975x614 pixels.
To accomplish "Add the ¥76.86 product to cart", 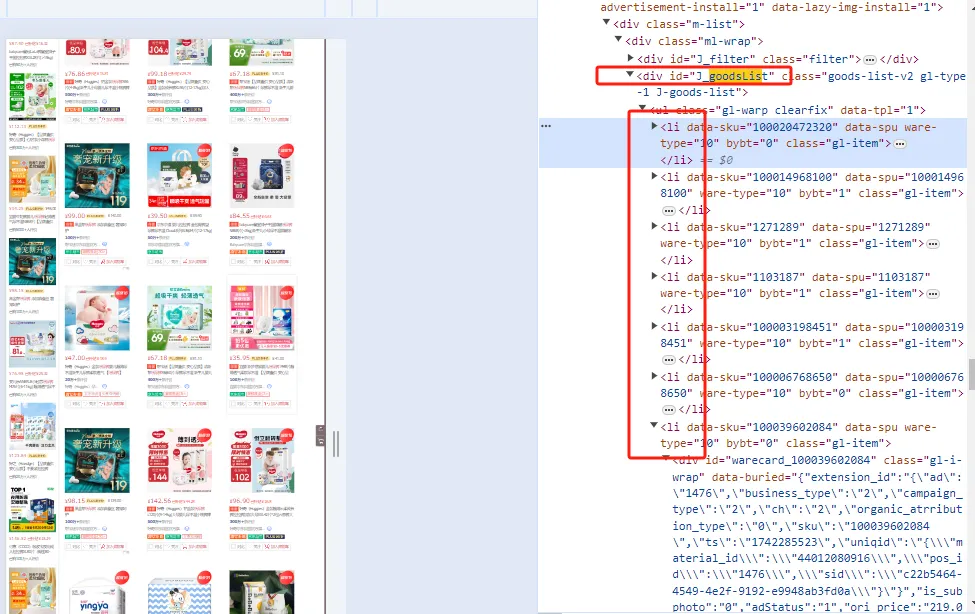I will coord(112,119).
